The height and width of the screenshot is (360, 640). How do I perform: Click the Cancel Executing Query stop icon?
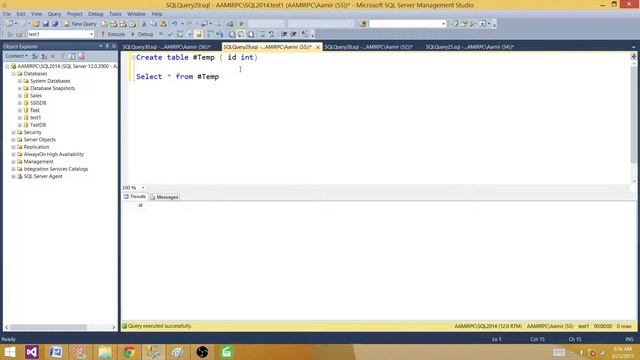(161, 34)
